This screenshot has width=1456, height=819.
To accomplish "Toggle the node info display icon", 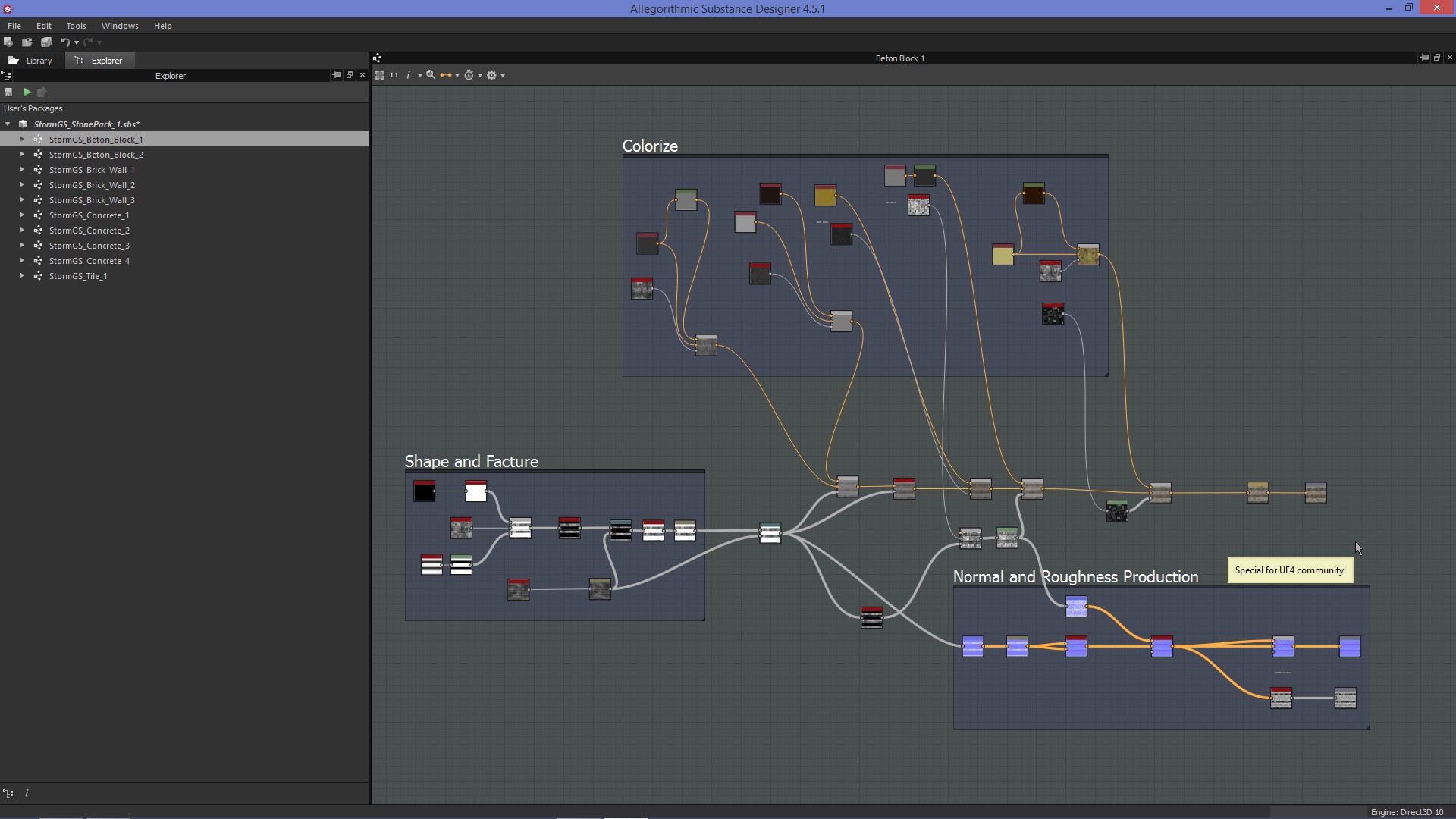I will pos(409,75).
